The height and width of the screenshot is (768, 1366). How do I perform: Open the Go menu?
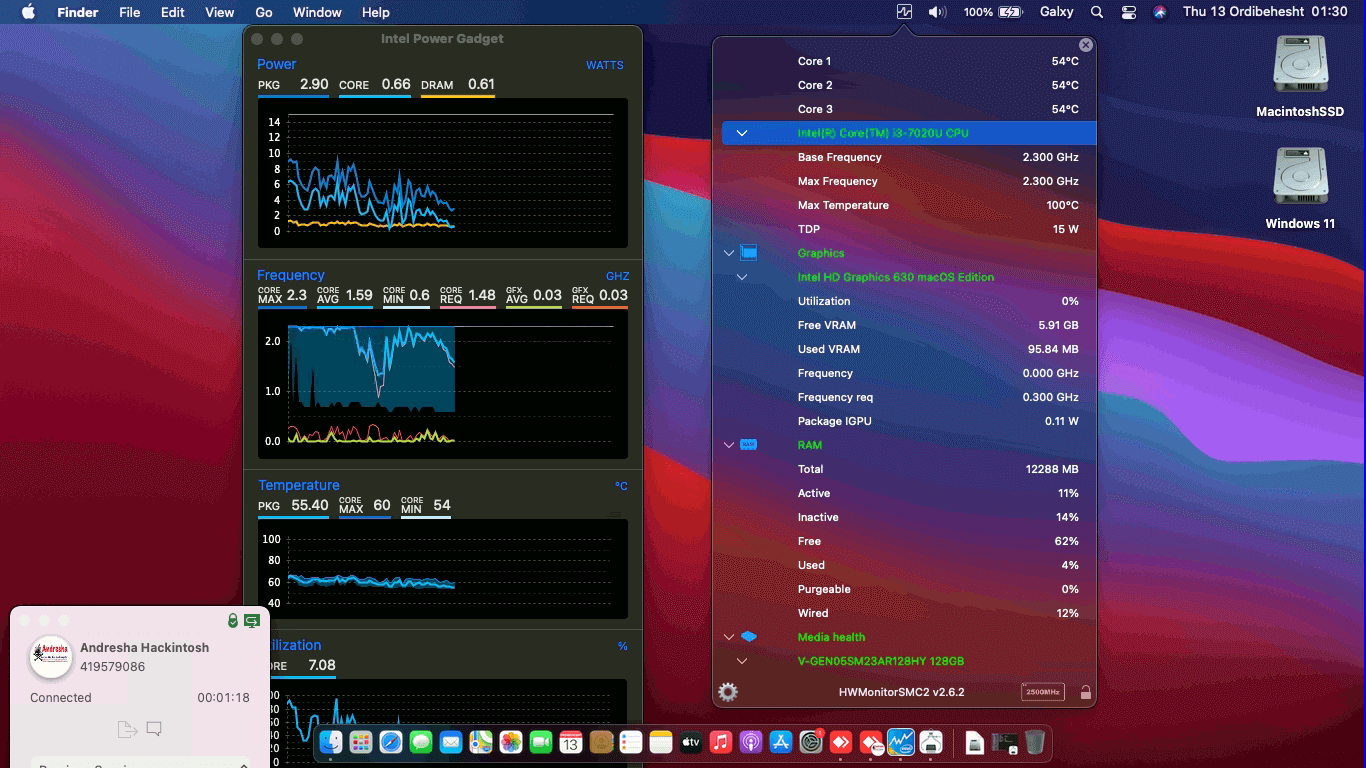(264, 12)
